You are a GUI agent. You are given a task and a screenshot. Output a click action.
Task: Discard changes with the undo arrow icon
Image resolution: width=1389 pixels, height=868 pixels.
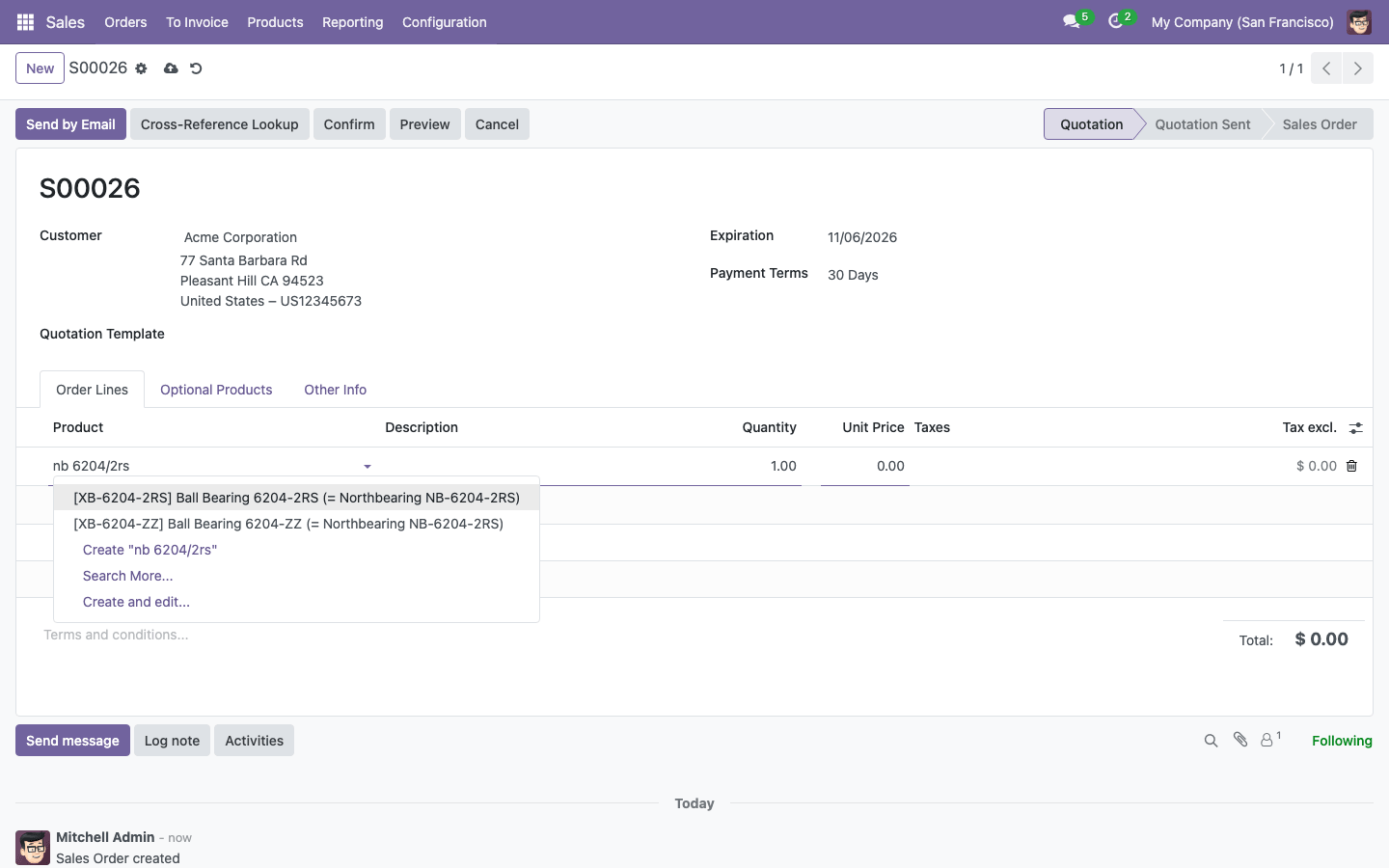click(196, 68)
